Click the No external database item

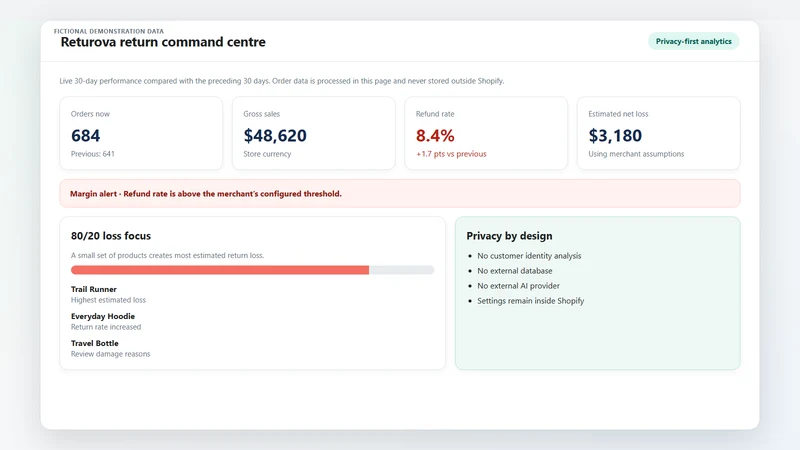(x=514, y=271)
